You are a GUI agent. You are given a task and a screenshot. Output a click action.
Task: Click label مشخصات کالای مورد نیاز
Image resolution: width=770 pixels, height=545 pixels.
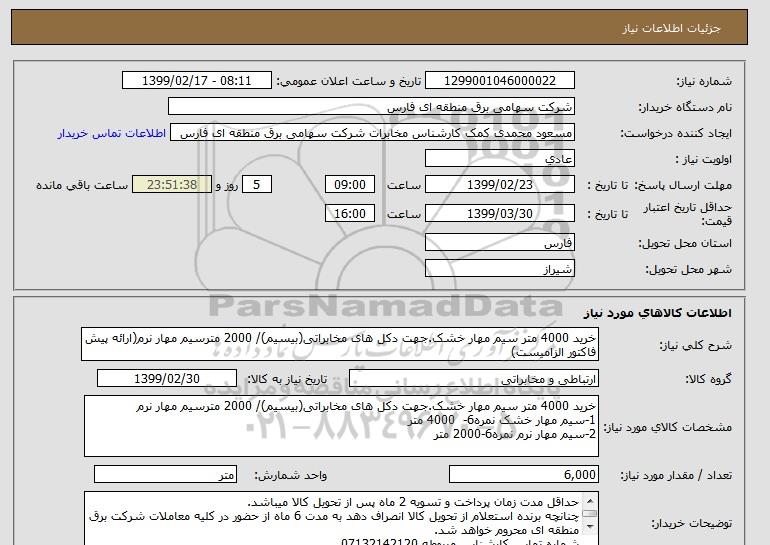668,427
